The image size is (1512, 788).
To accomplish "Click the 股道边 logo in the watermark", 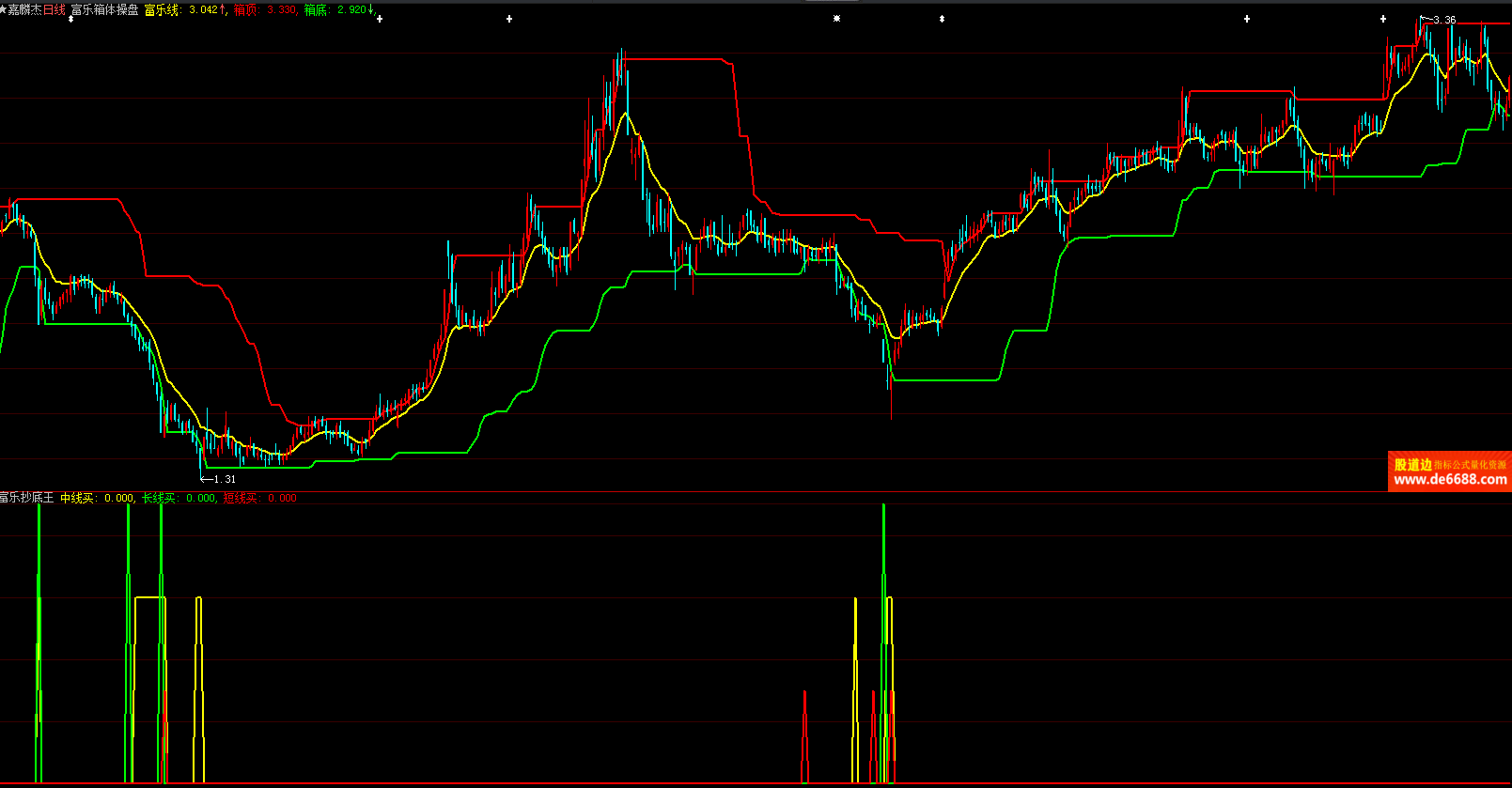I will 1412,465.
